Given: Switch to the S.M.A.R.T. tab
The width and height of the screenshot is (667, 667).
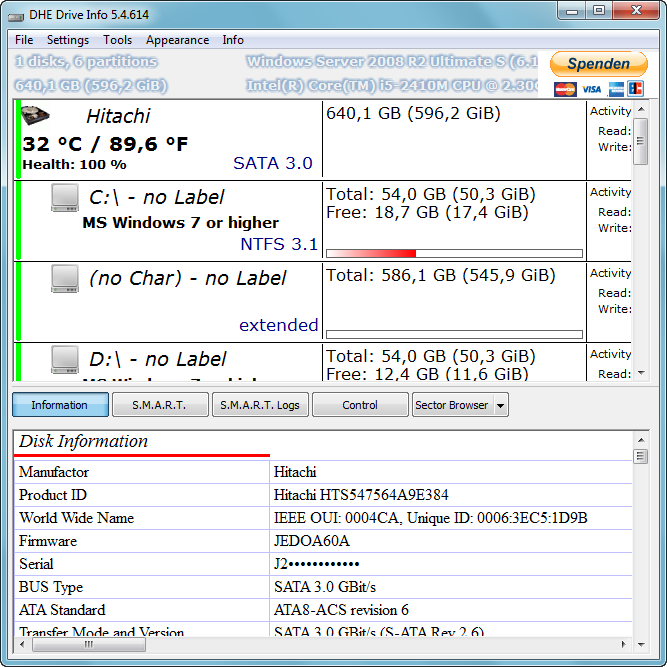Looking at the screenshot, I should click(160, 405).
